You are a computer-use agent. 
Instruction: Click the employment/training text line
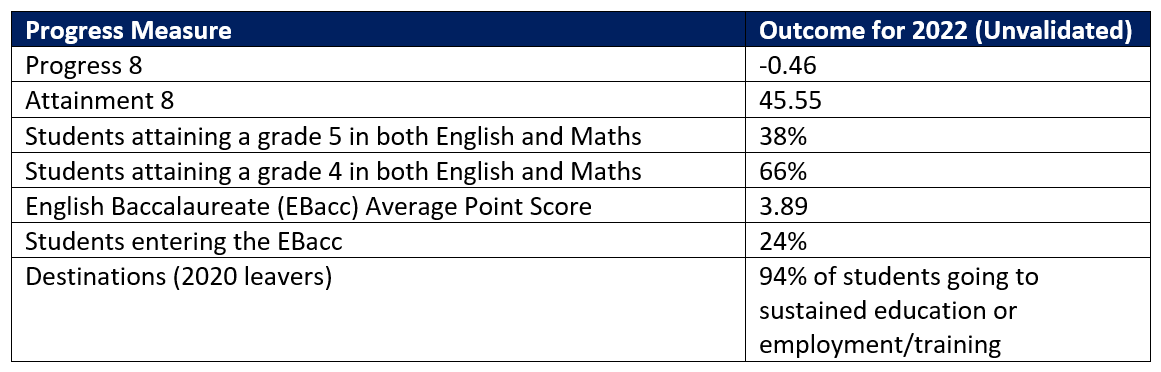coord(880,345)
